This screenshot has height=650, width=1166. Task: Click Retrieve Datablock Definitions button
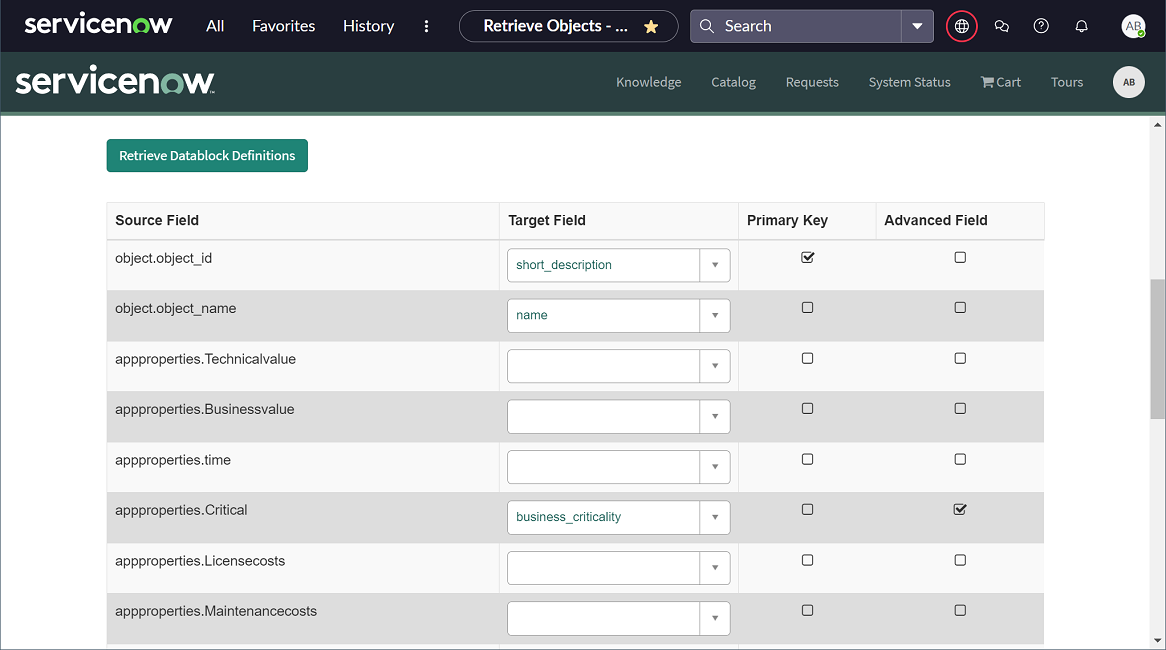[x=207, y=156]
